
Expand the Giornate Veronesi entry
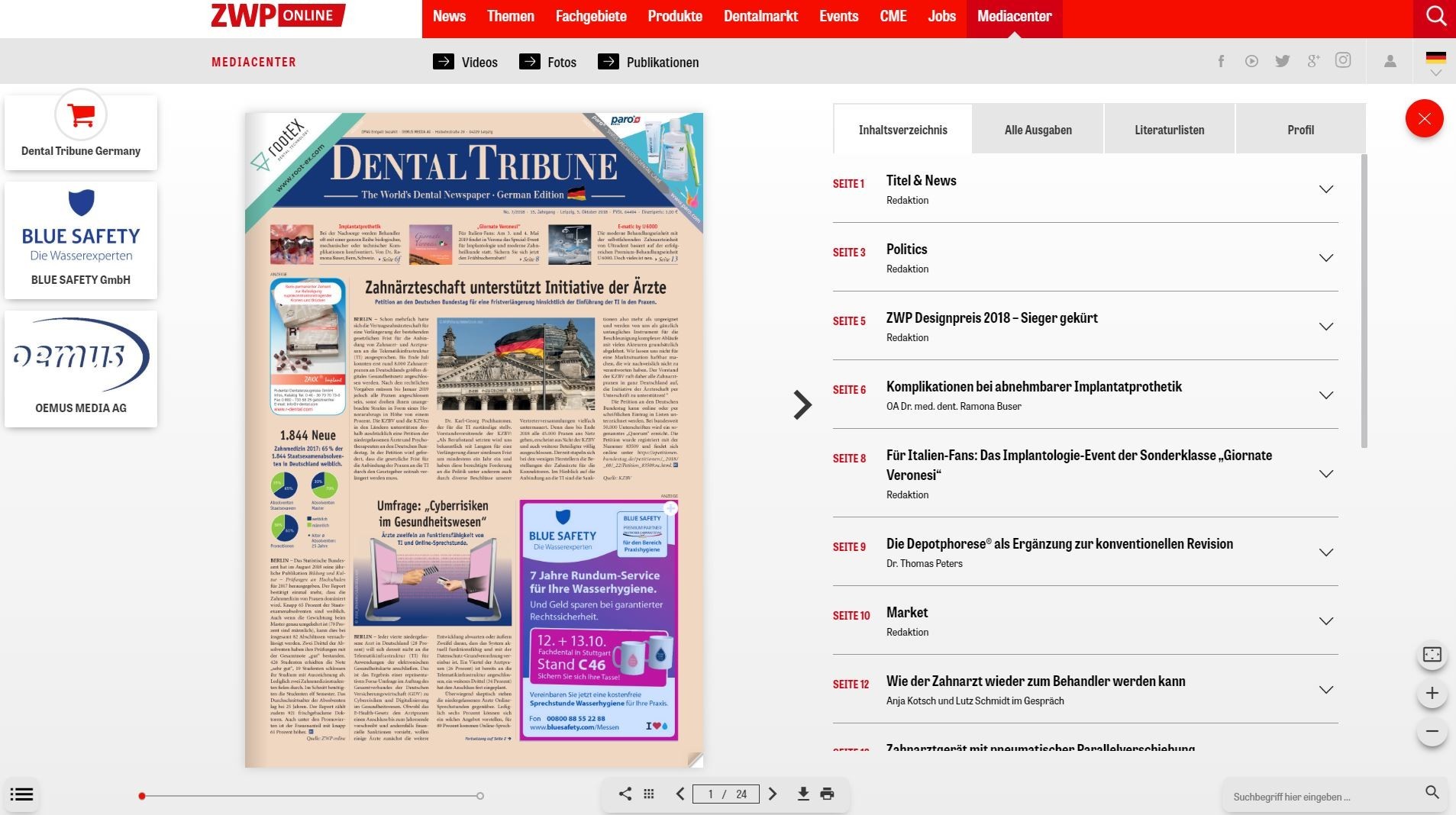point(1326,474)
